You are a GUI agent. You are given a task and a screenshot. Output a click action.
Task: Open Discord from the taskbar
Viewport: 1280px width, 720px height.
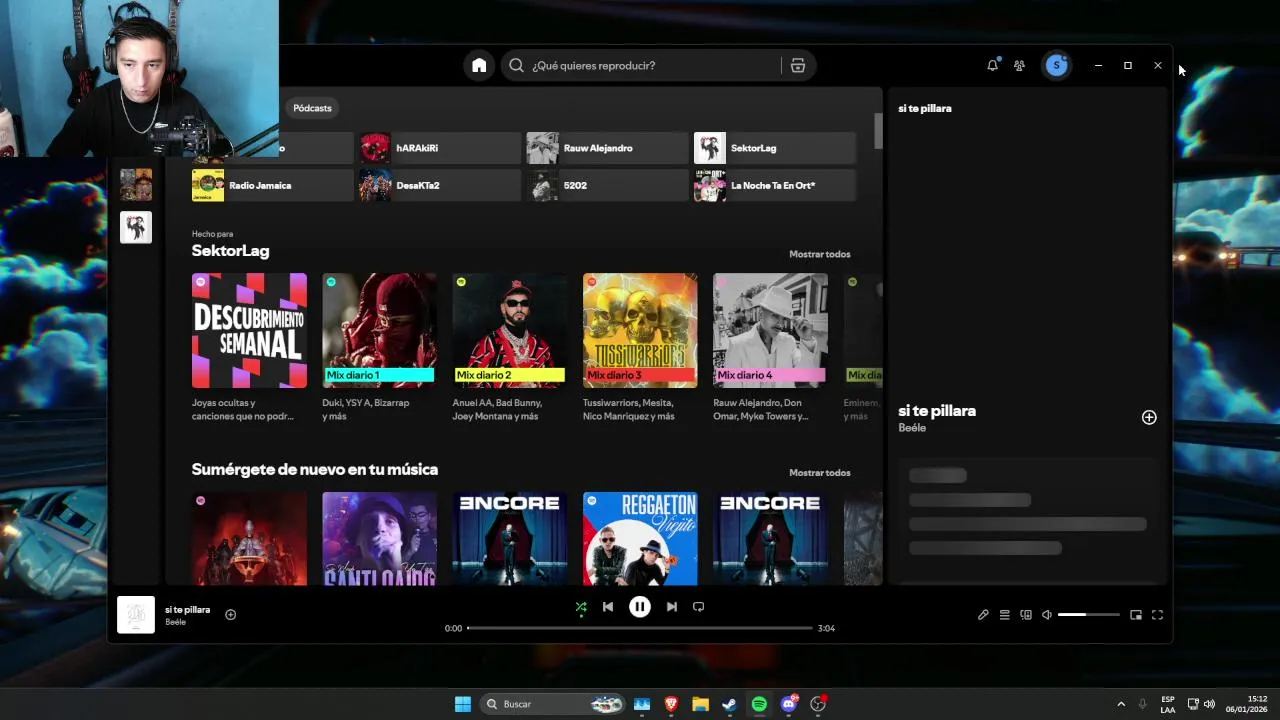[789, 704]
